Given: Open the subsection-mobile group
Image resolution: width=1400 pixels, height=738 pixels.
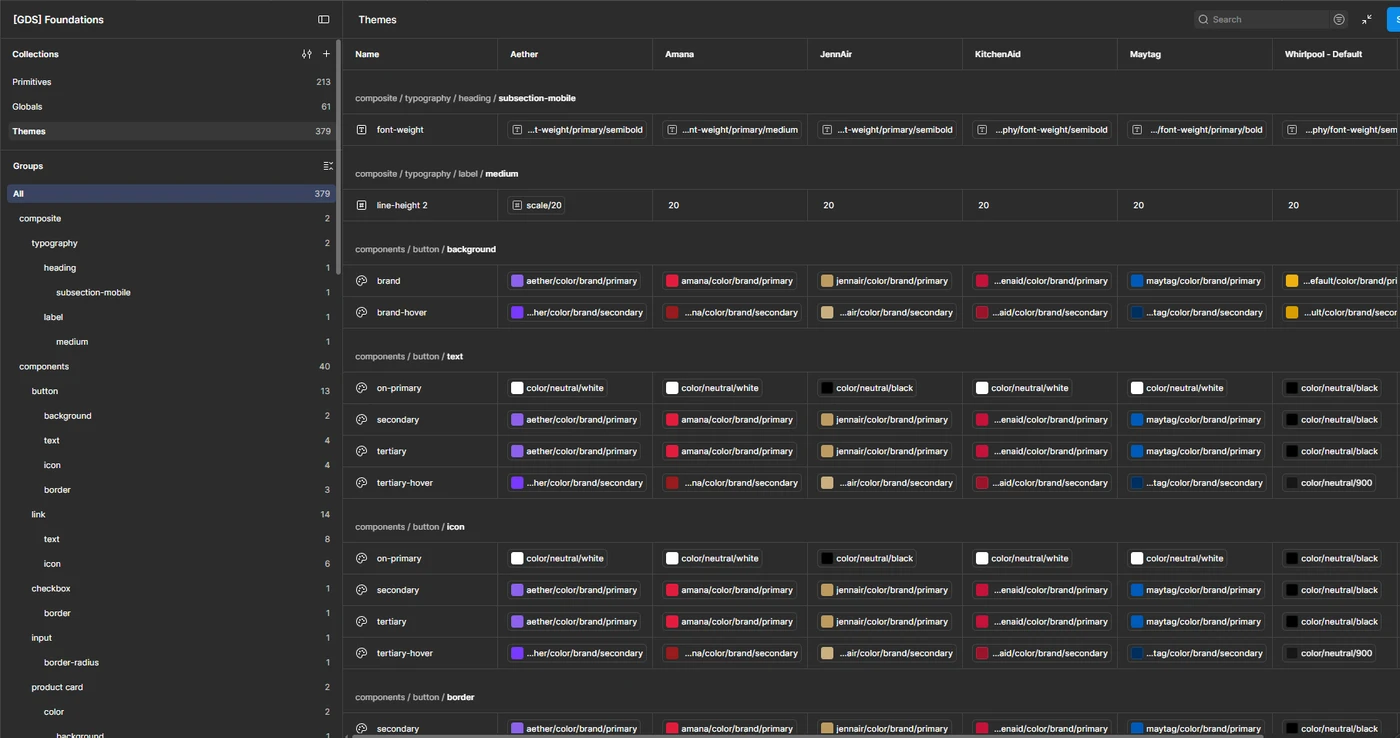Looking at the screenshot, I should click(x=171, y=292).
